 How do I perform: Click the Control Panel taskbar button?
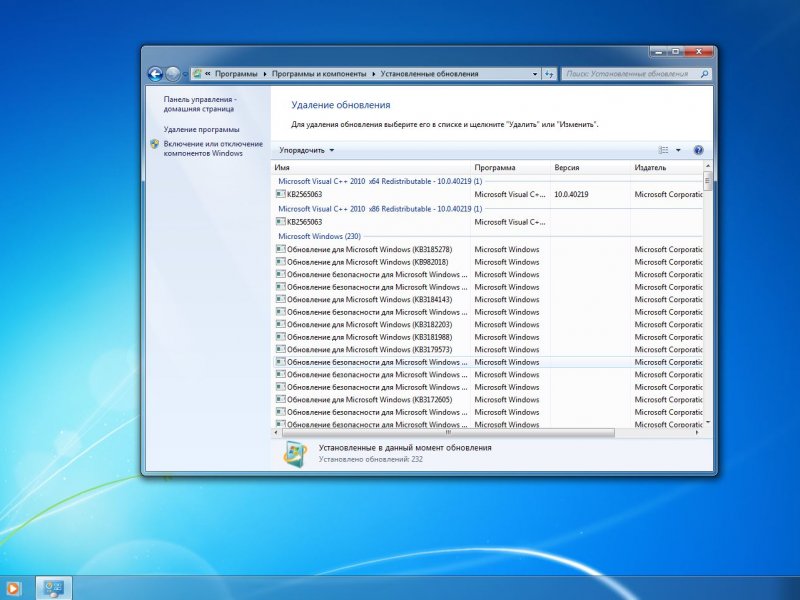(x=54, y=588)
